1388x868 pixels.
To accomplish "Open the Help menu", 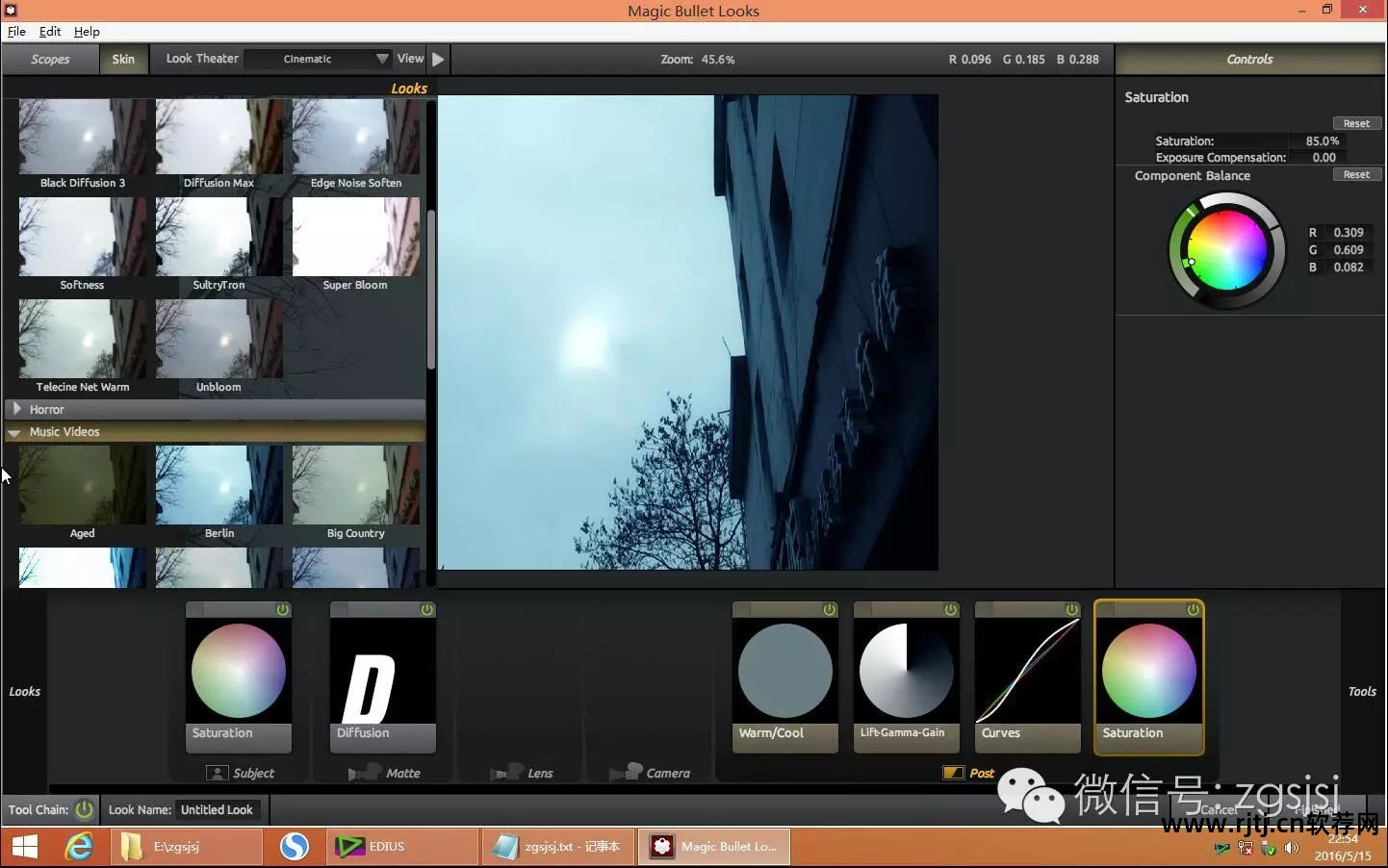I will coord(87,31).
